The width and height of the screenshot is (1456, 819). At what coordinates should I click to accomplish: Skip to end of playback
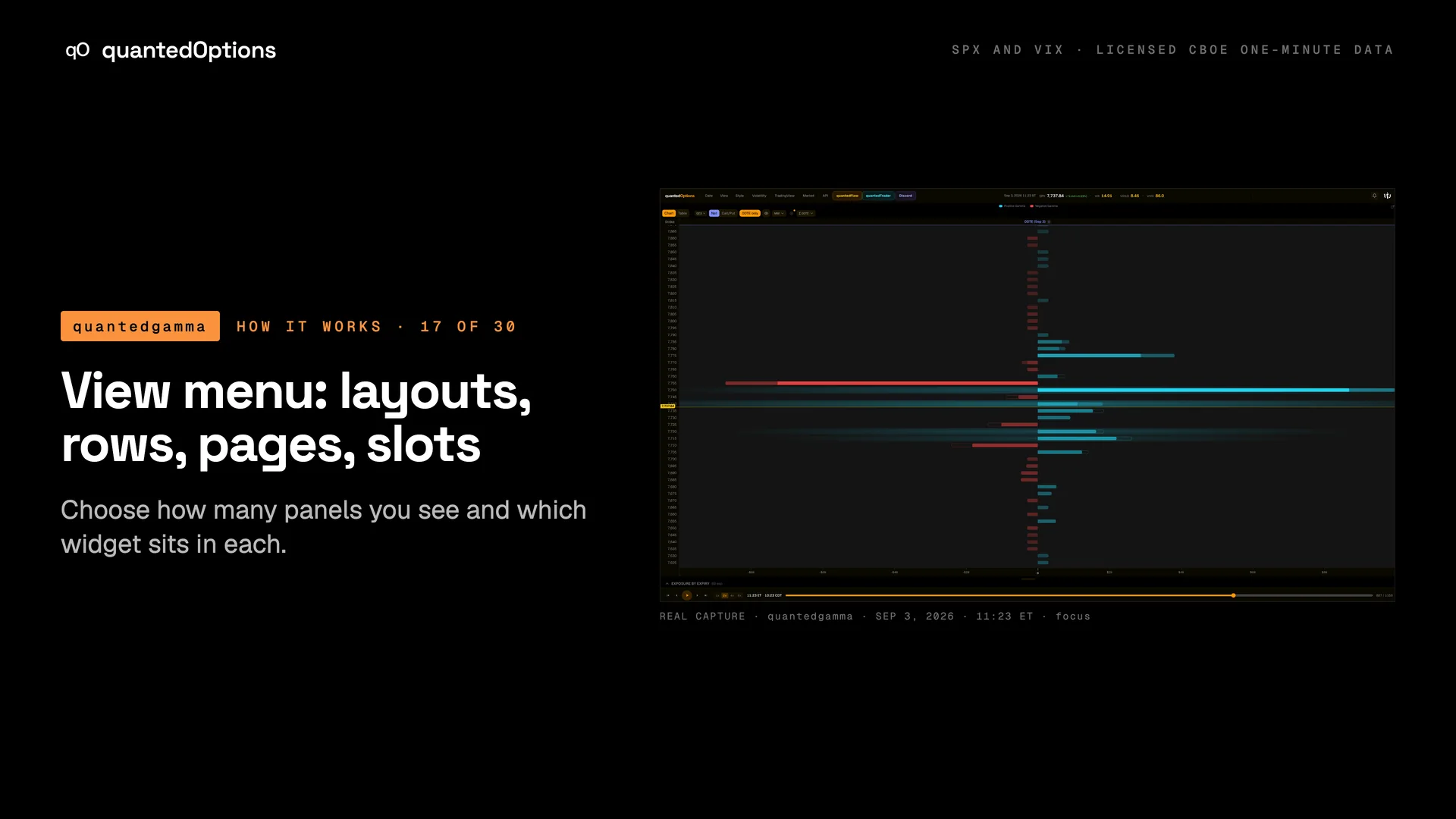tap(705, 595)
